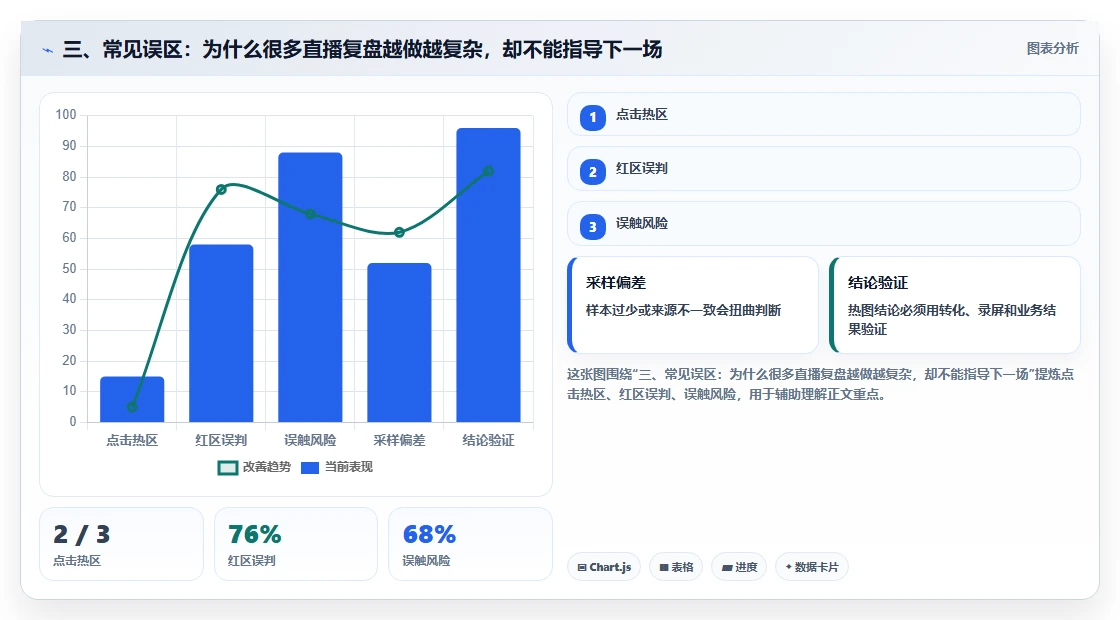The height and width of the screenshot is (620, 1120).
Task: Select the 点击热区 list item
Action: 823,114
